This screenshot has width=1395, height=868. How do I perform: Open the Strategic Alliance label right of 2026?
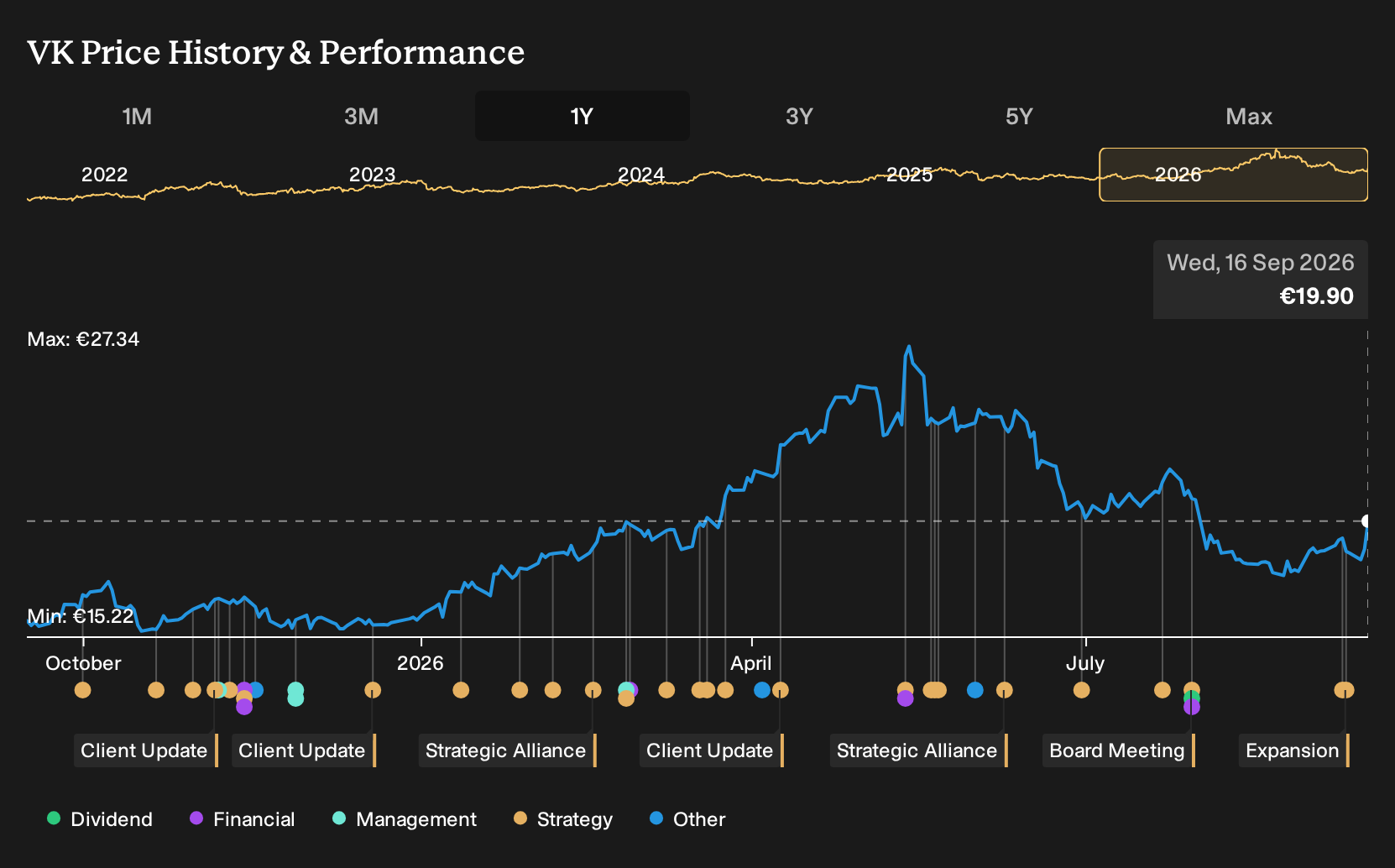(x=506, y=750)
